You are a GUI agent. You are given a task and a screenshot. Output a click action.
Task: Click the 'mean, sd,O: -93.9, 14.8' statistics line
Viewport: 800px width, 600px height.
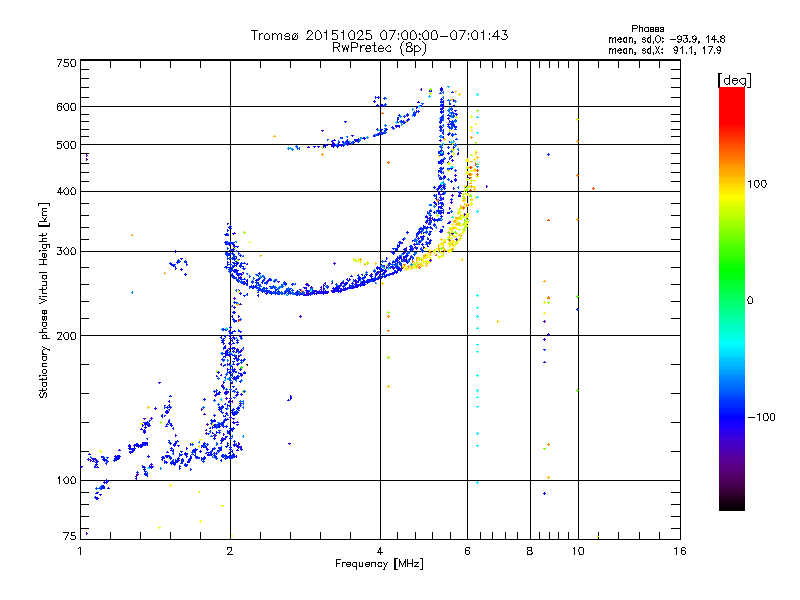(x=666, y=39)
